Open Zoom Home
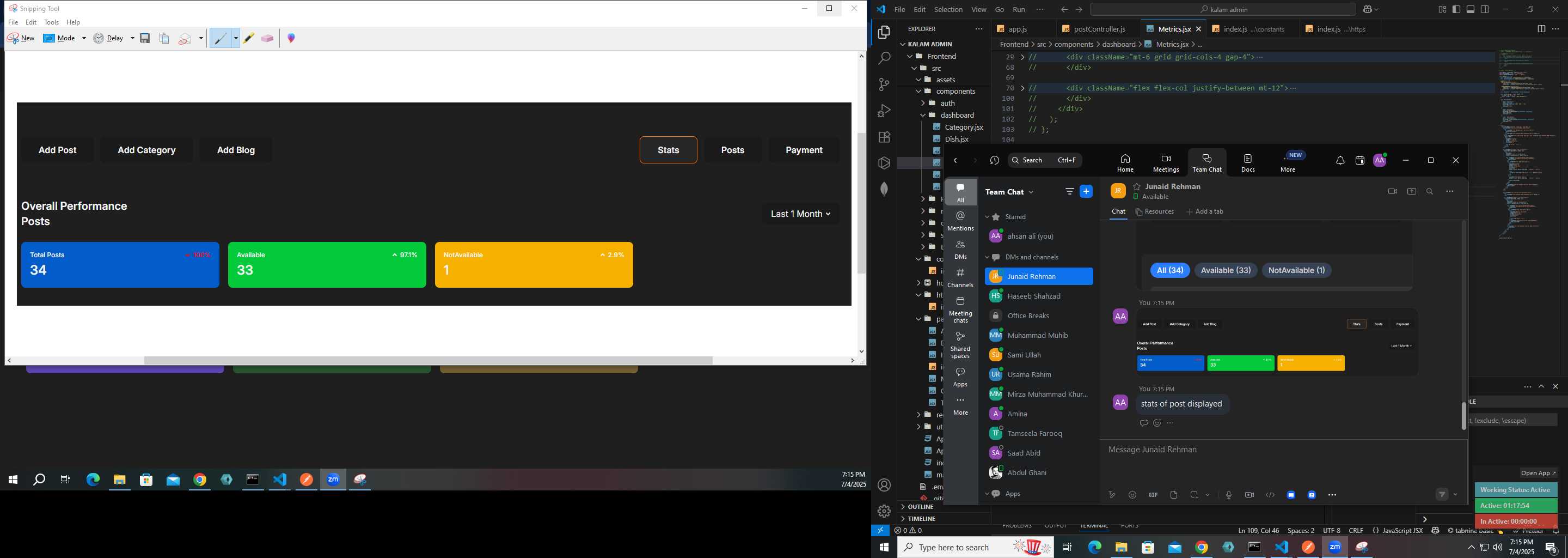 tap(1125, 162)
